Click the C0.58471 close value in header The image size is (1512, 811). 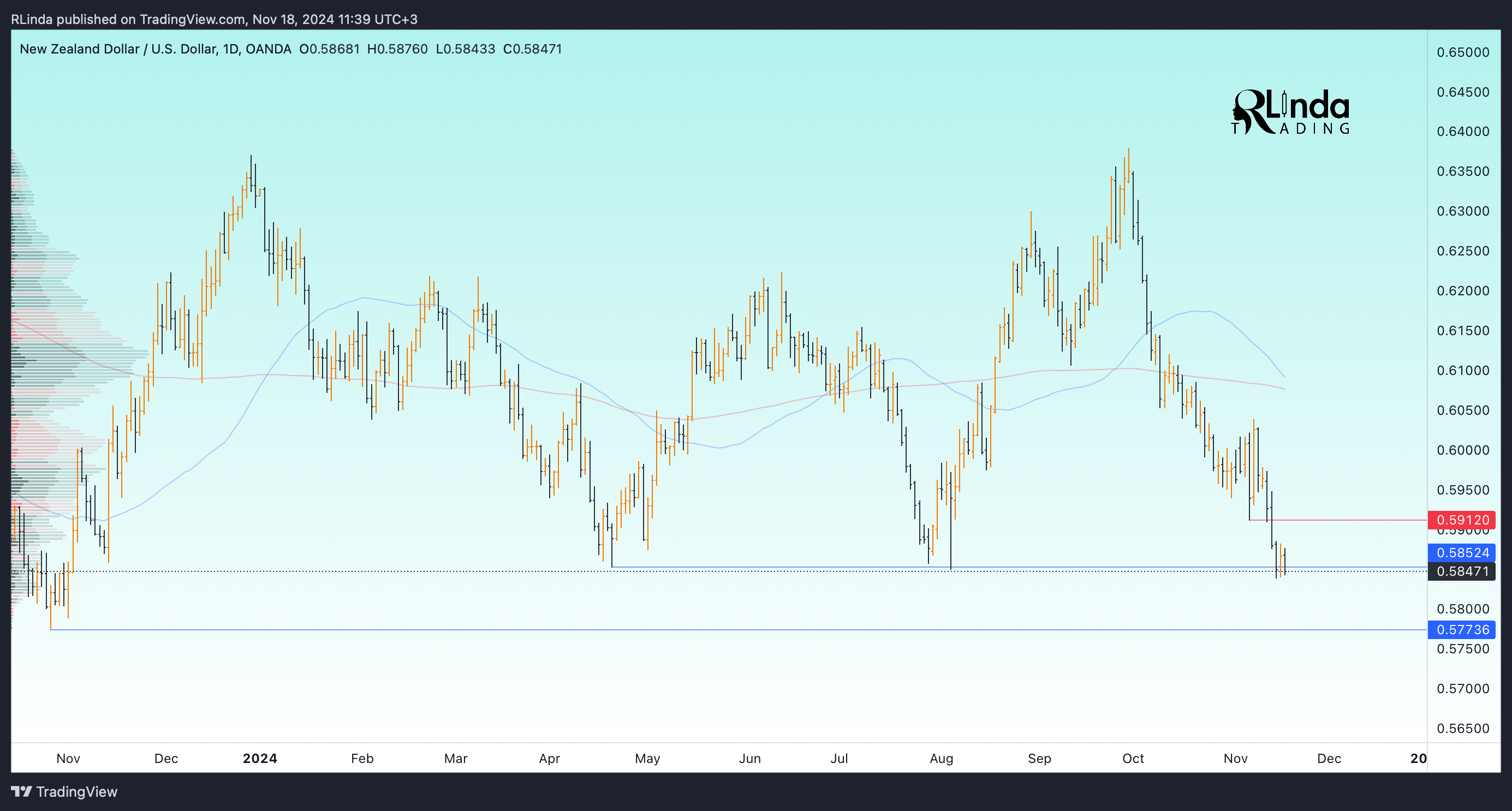coord(532,49)
